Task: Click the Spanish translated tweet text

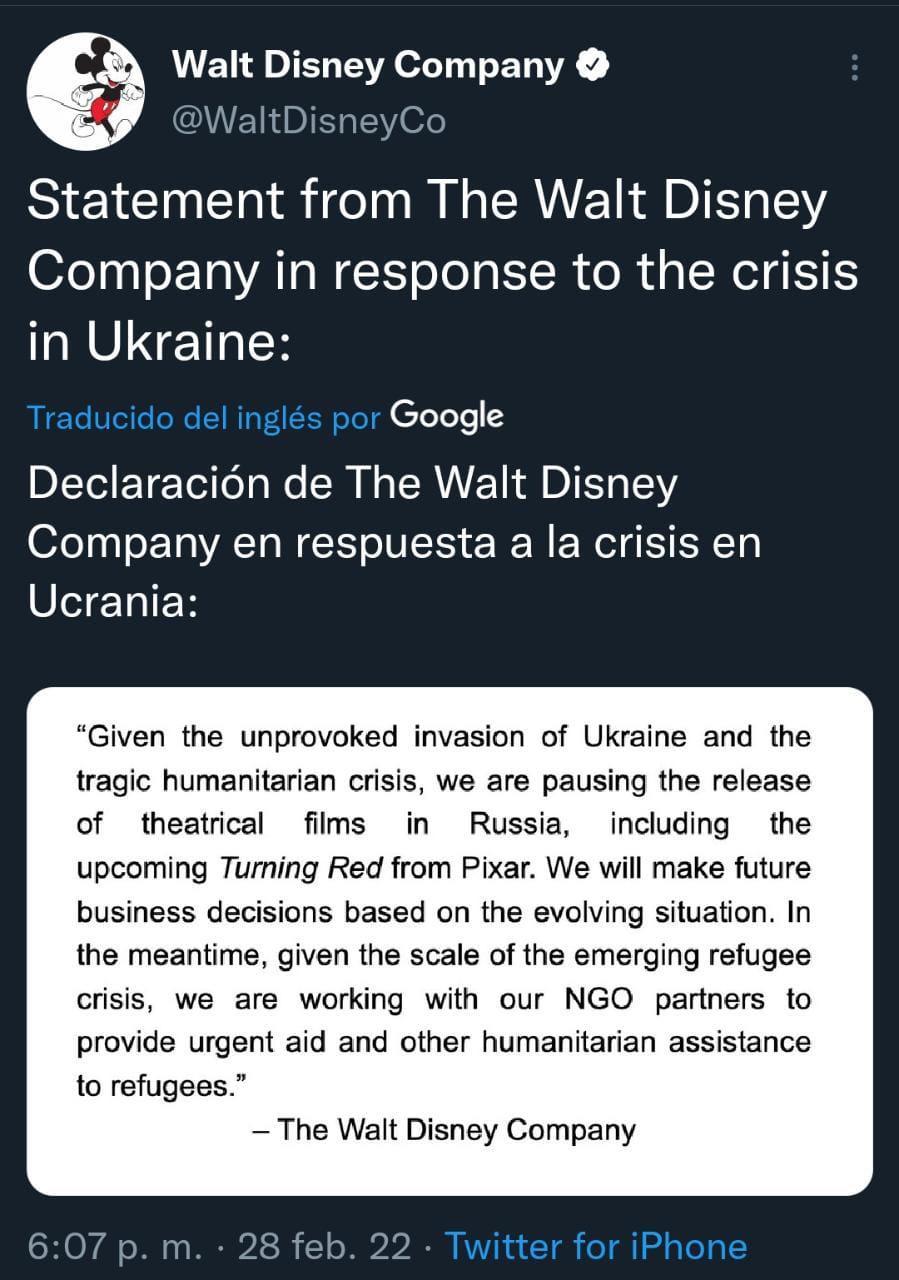Action: click(394, 542)
